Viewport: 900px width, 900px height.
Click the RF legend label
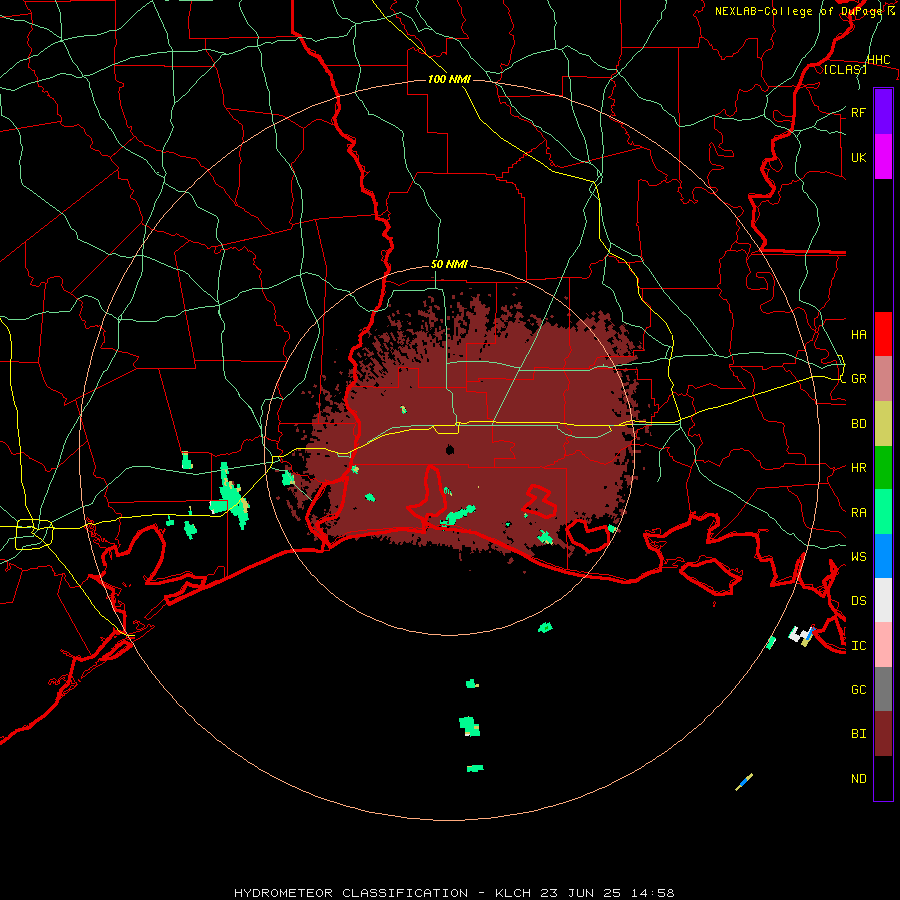pyautogui.click(x=859, y=112)
